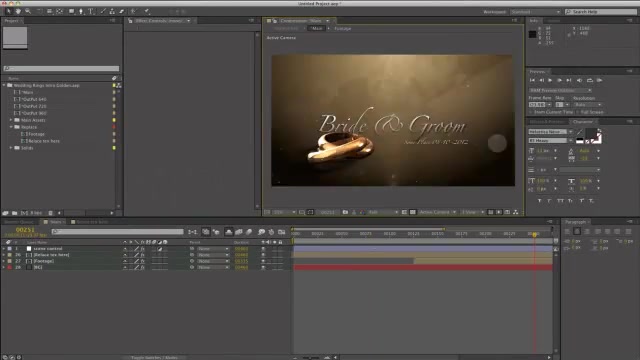This screenshot has width=640, height=360.
Task: Open RAM Preview Options dropdown
Action: pos(560,90)
